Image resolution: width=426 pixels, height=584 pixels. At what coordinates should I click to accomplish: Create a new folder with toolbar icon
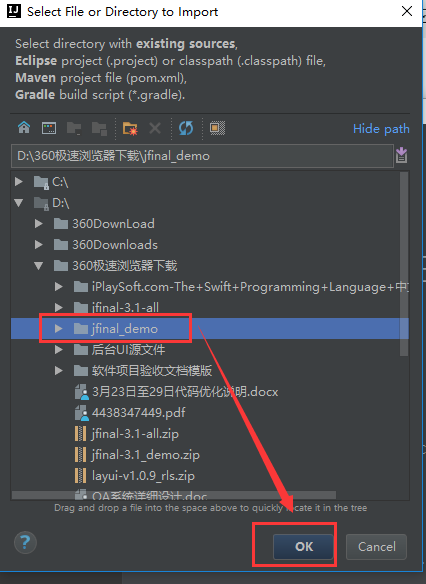click(x=130, y=128)
